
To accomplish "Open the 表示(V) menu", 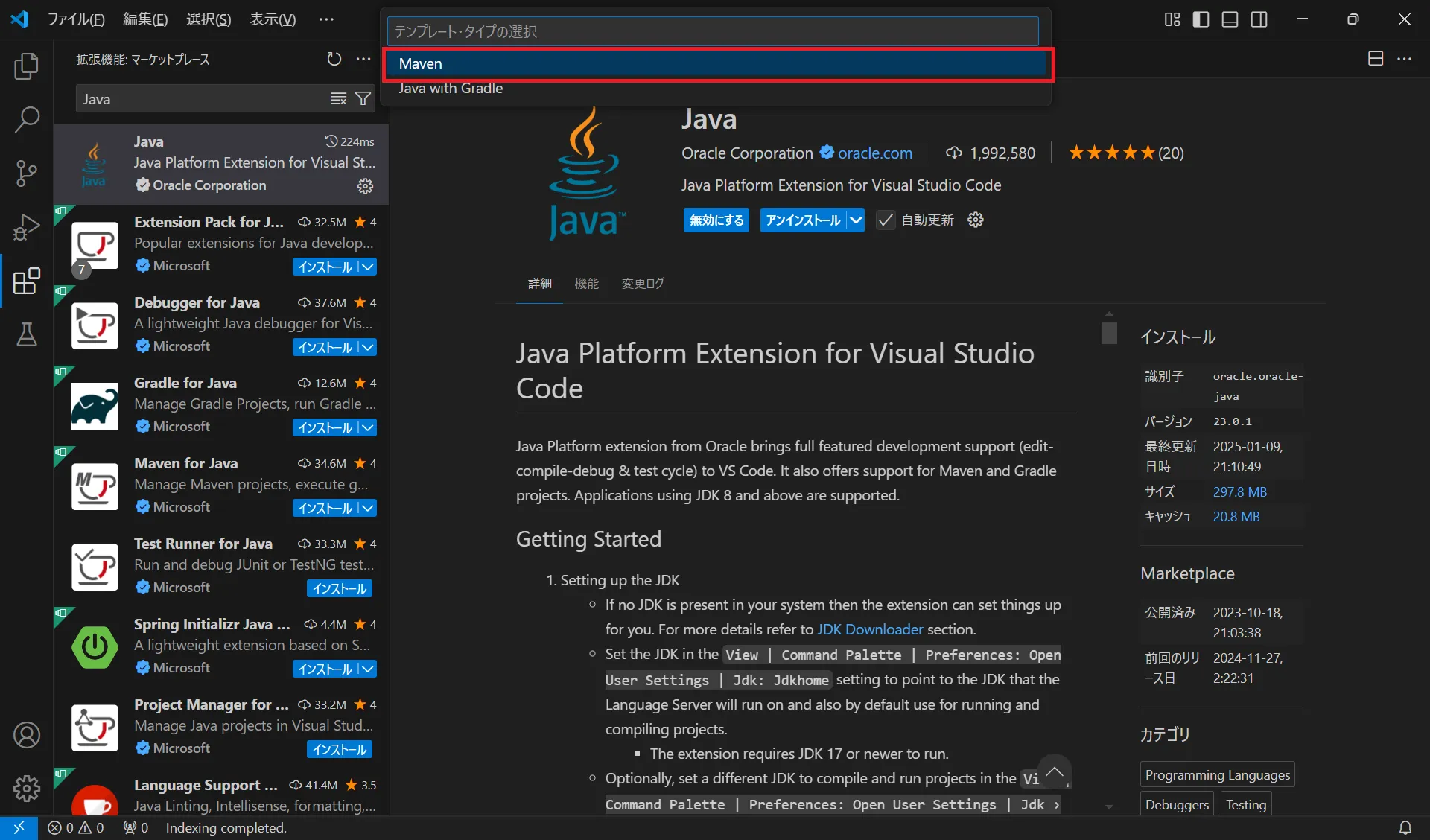I will pyautogui.click(x=273, y=19).
